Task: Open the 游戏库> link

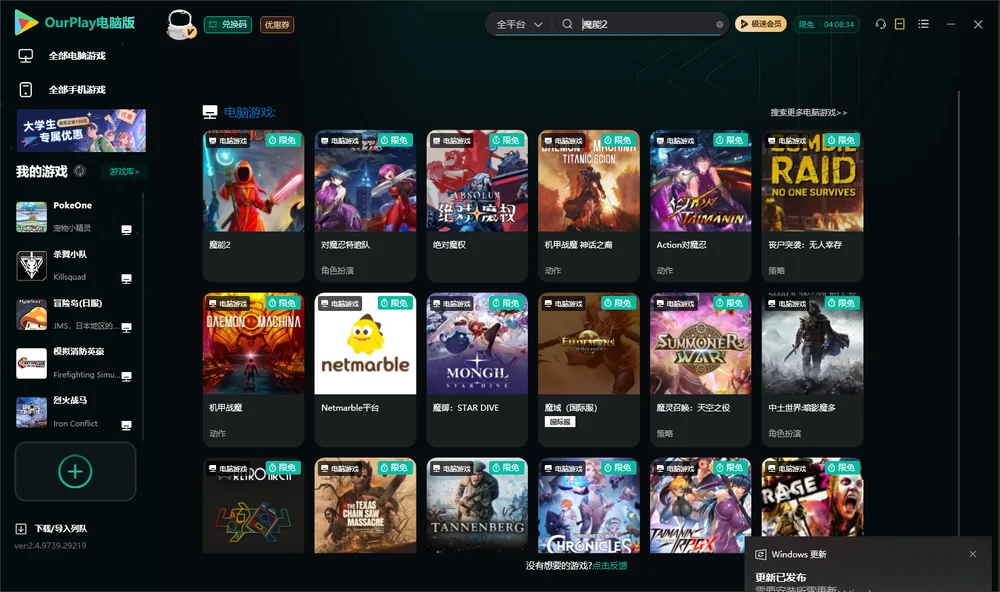Action: coord(124,171)
